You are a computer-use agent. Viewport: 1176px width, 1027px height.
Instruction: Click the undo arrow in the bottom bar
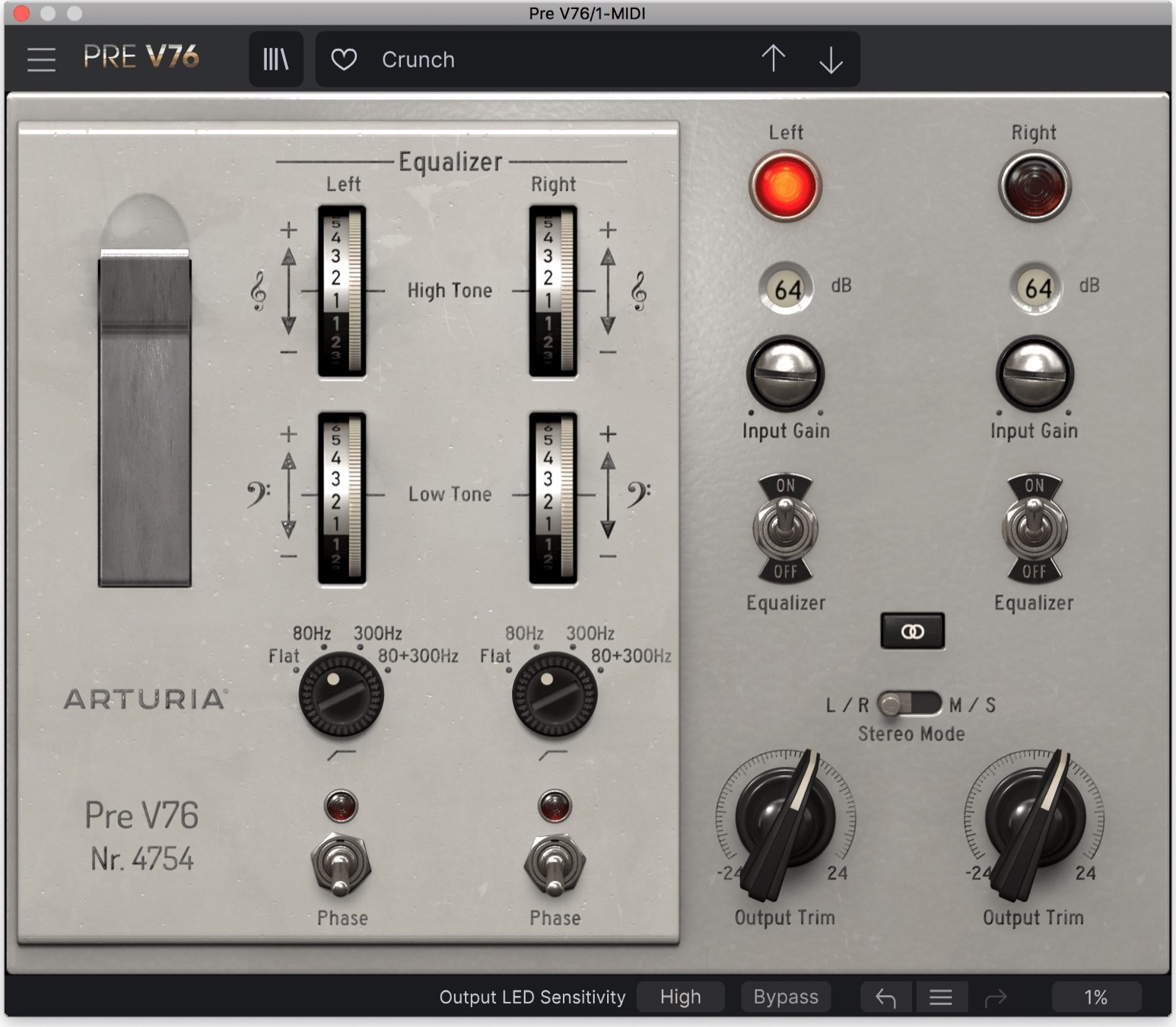click(886, 997)
